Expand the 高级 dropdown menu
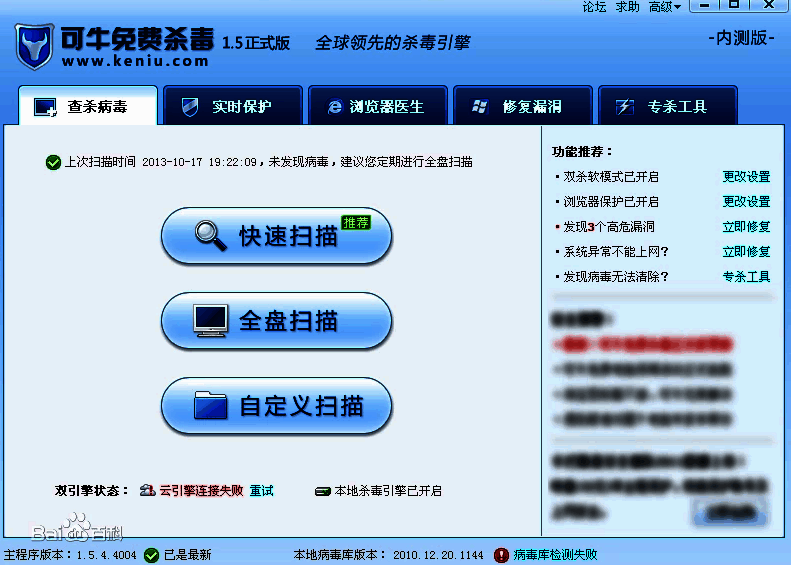 coord(665,7)
